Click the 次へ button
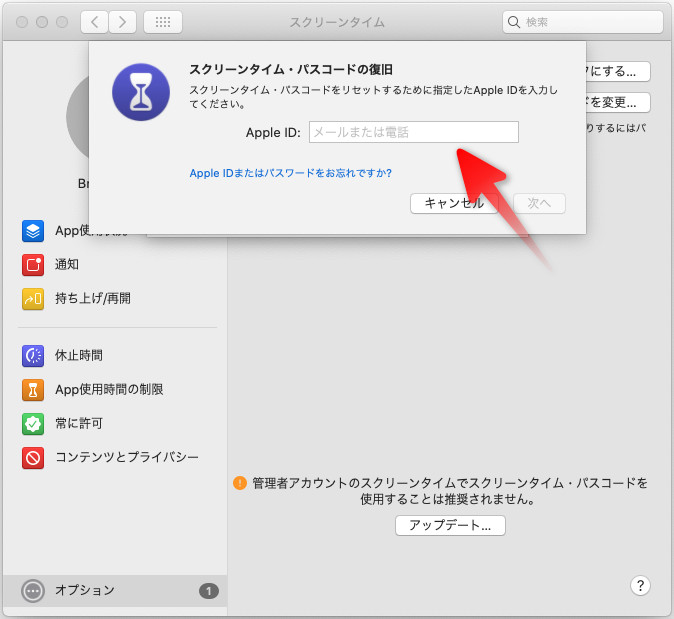674x619 pixels. pyautogui.click(x=539, y=203)
